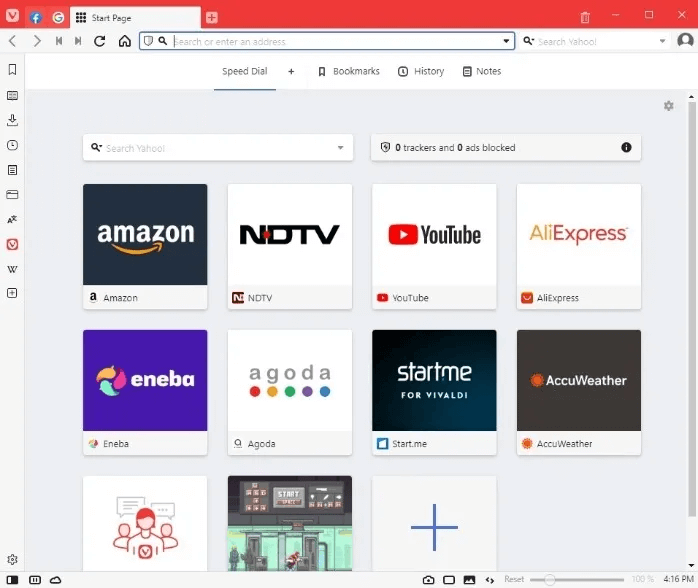
Task: Add a new web panel
Action: [12, 293]
